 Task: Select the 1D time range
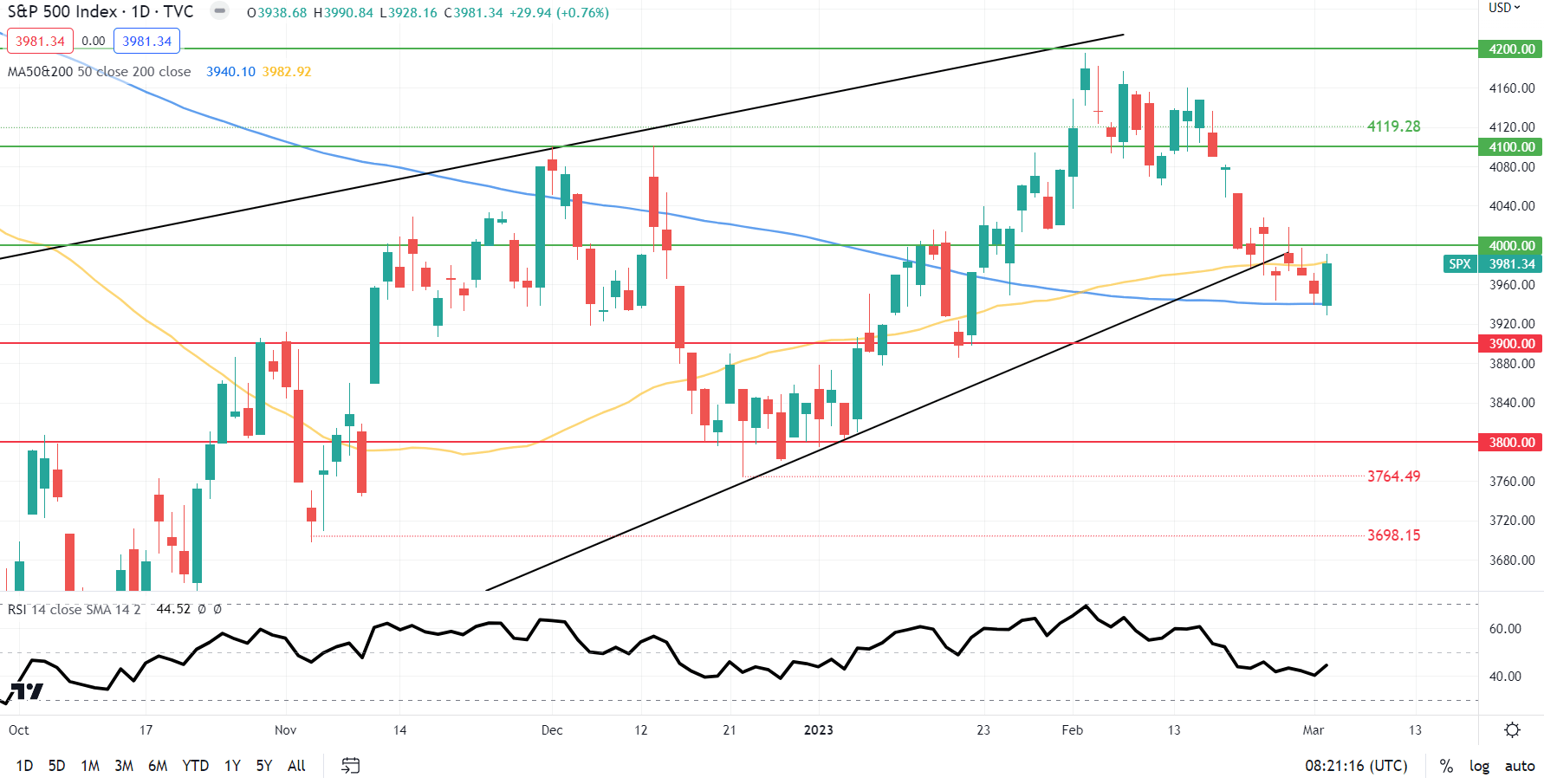(24, 766)
